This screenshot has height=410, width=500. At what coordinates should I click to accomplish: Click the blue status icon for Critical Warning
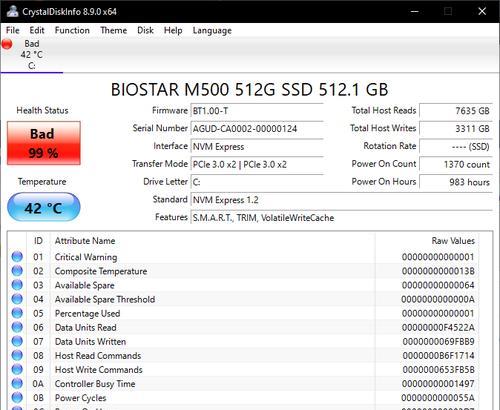coord(17,257)
